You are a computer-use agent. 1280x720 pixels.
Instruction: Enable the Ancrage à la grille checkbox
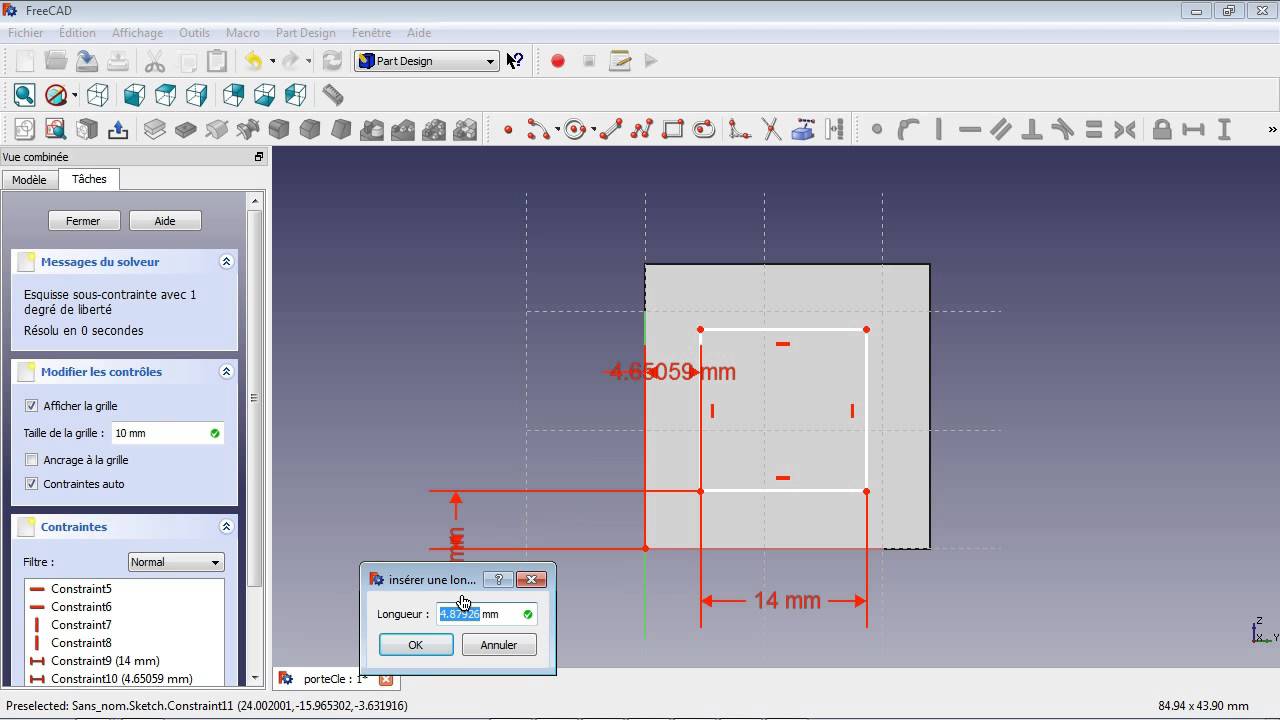point(32,460)
